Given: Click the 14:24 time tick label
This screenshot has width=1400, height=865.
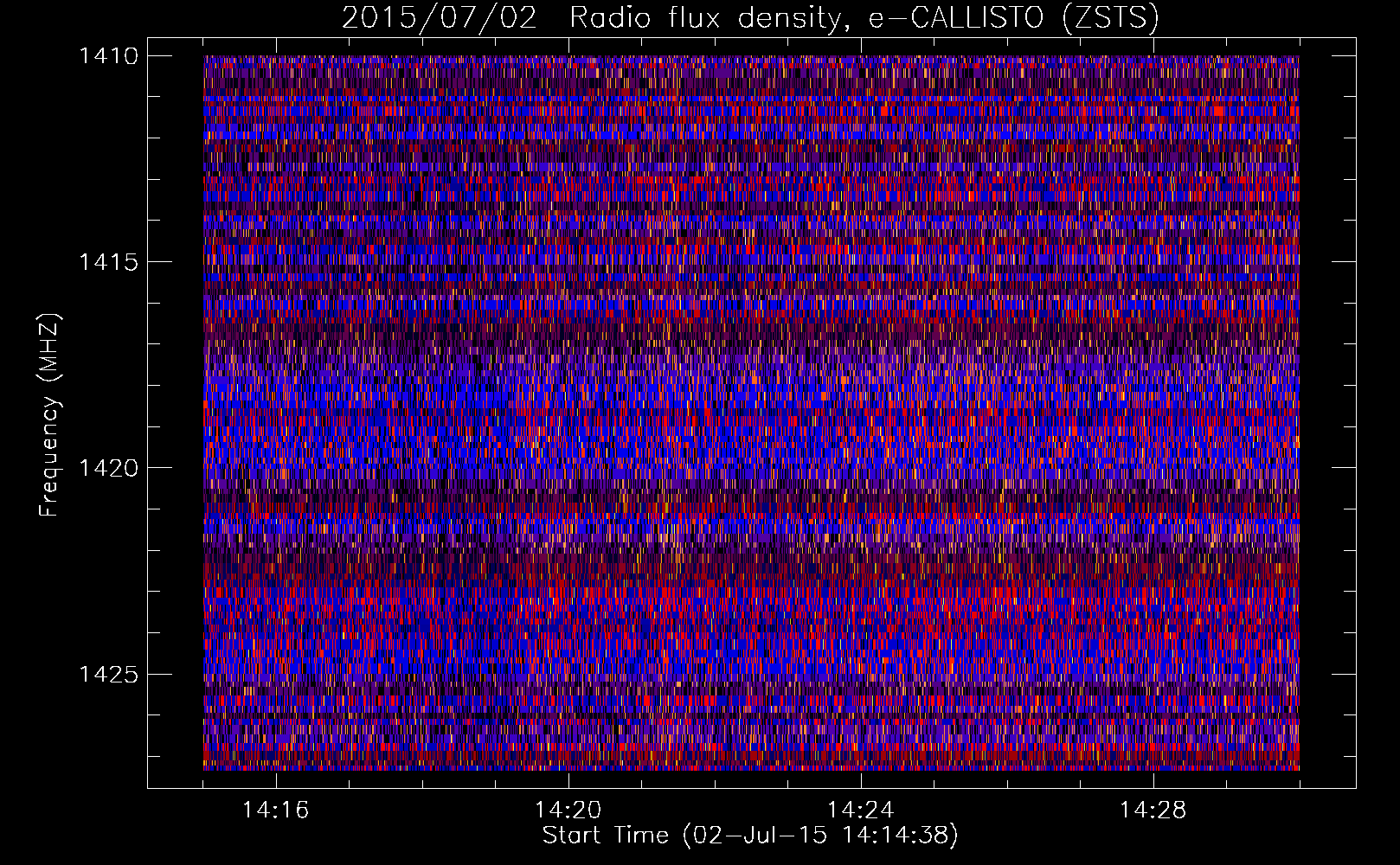Looking at the screenshot, I should coord(860,811).
